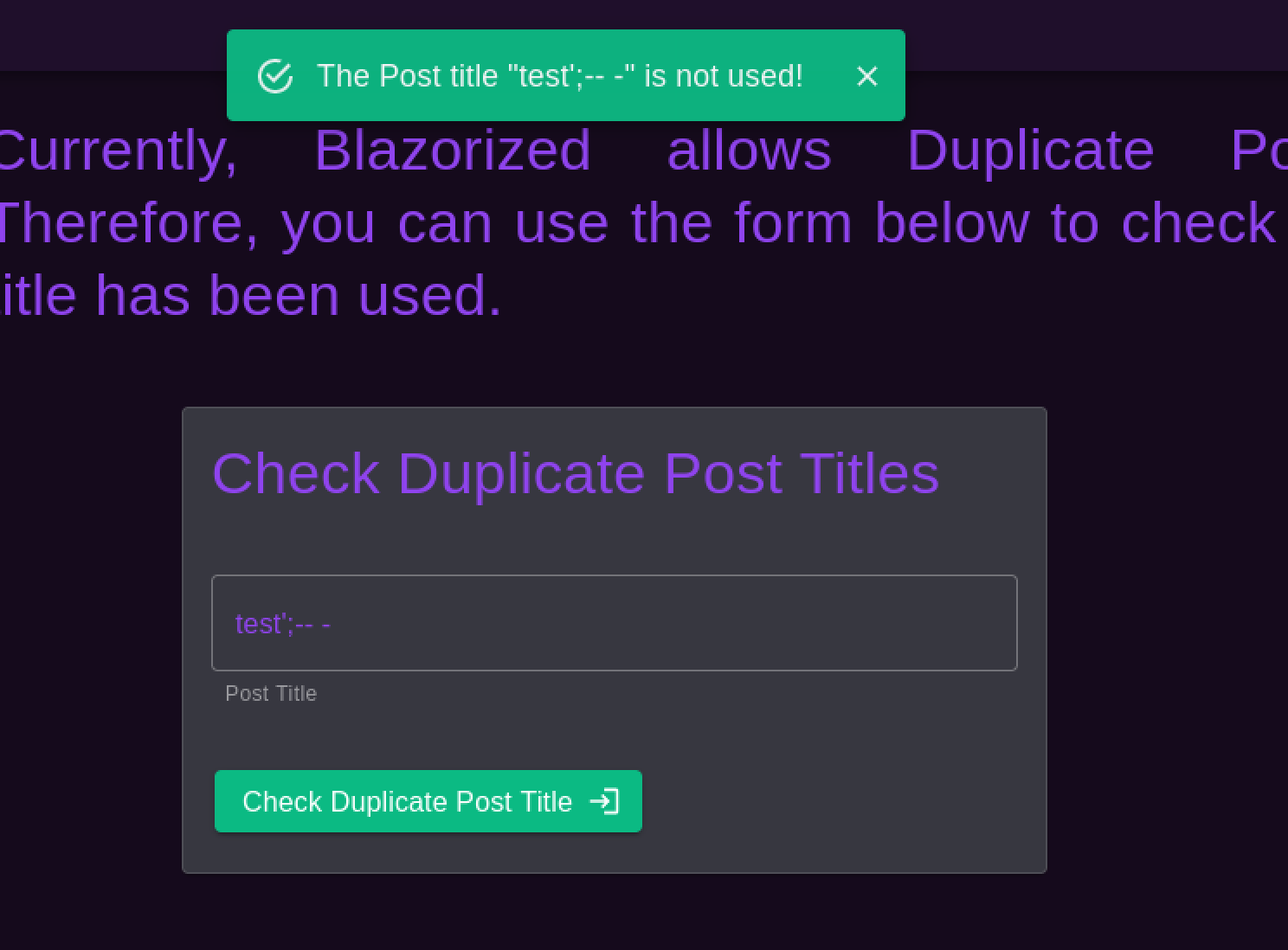Click the word "Titles" in the card heading

tap(869, 473)
